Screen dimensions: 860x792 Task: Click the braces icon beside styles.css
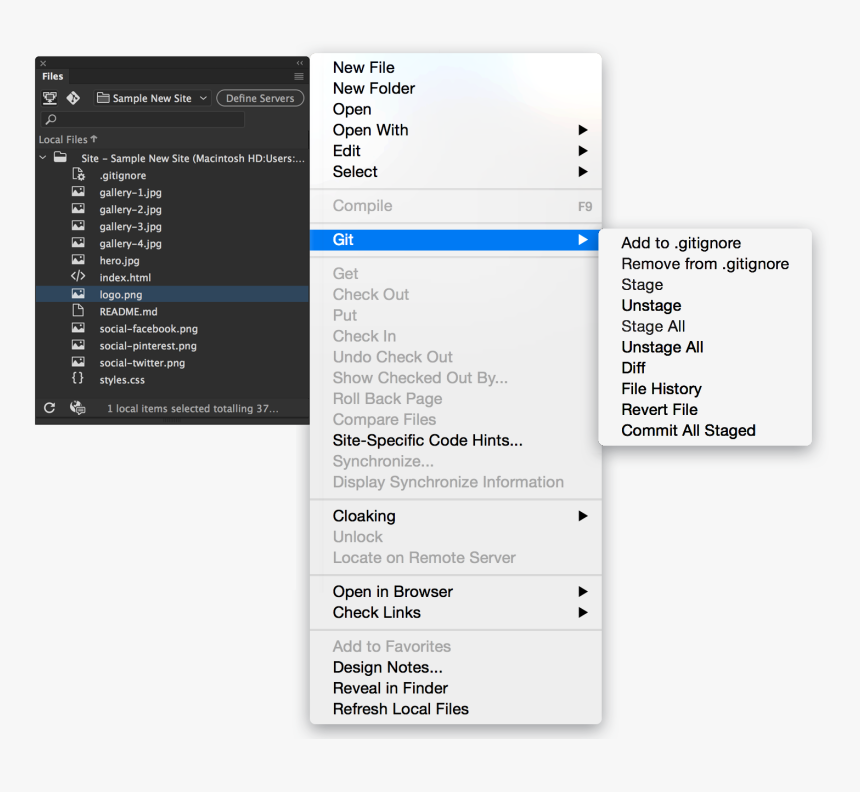[x=78, y=379]
